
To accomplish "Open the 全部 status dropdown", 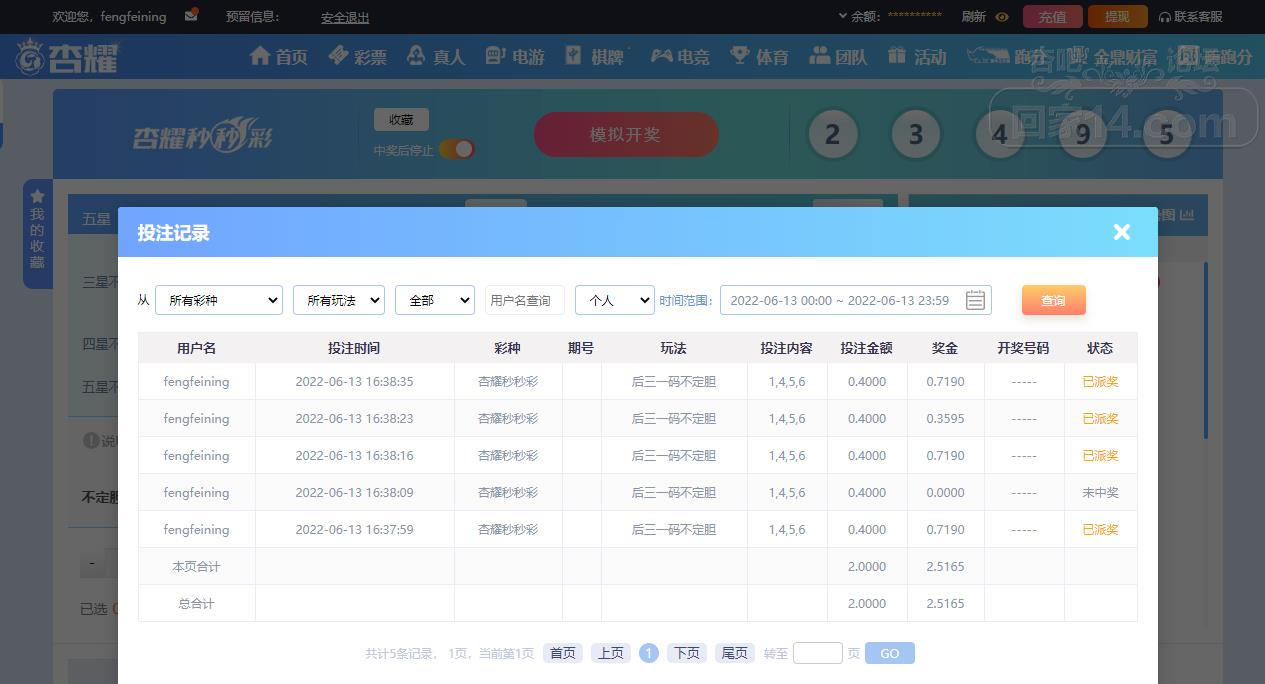I will pos(434,300).
